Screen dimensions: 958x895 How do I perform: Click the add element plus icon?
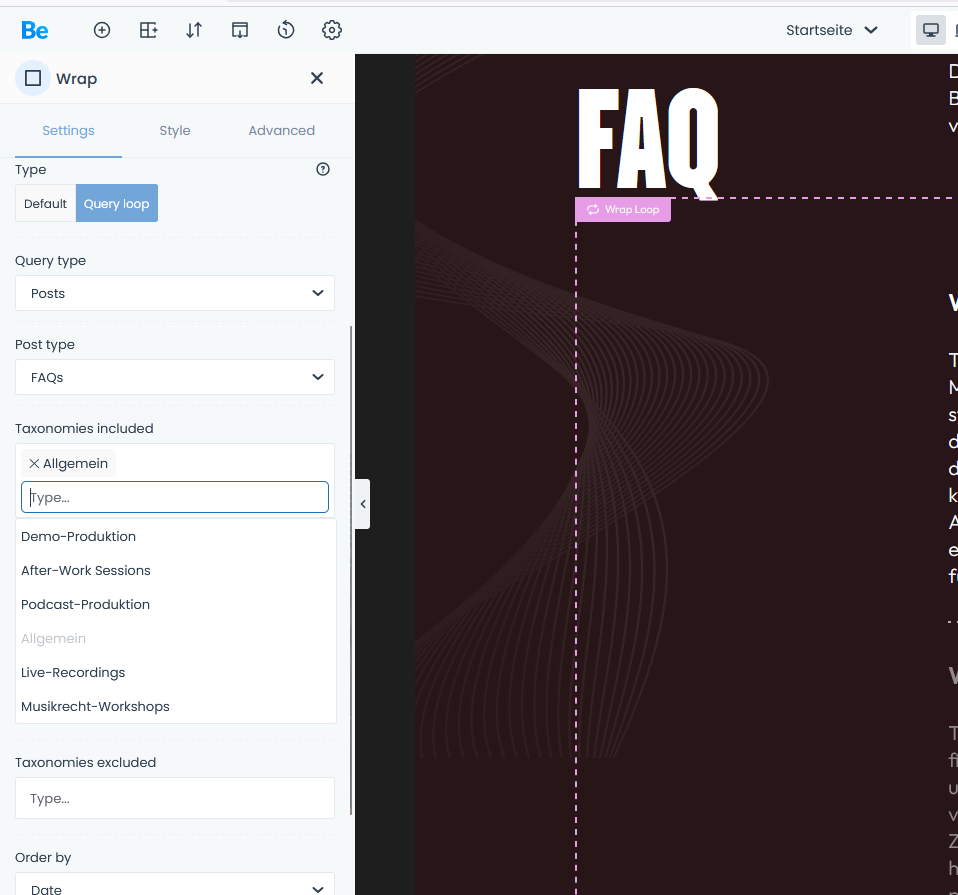coord(102,30)
